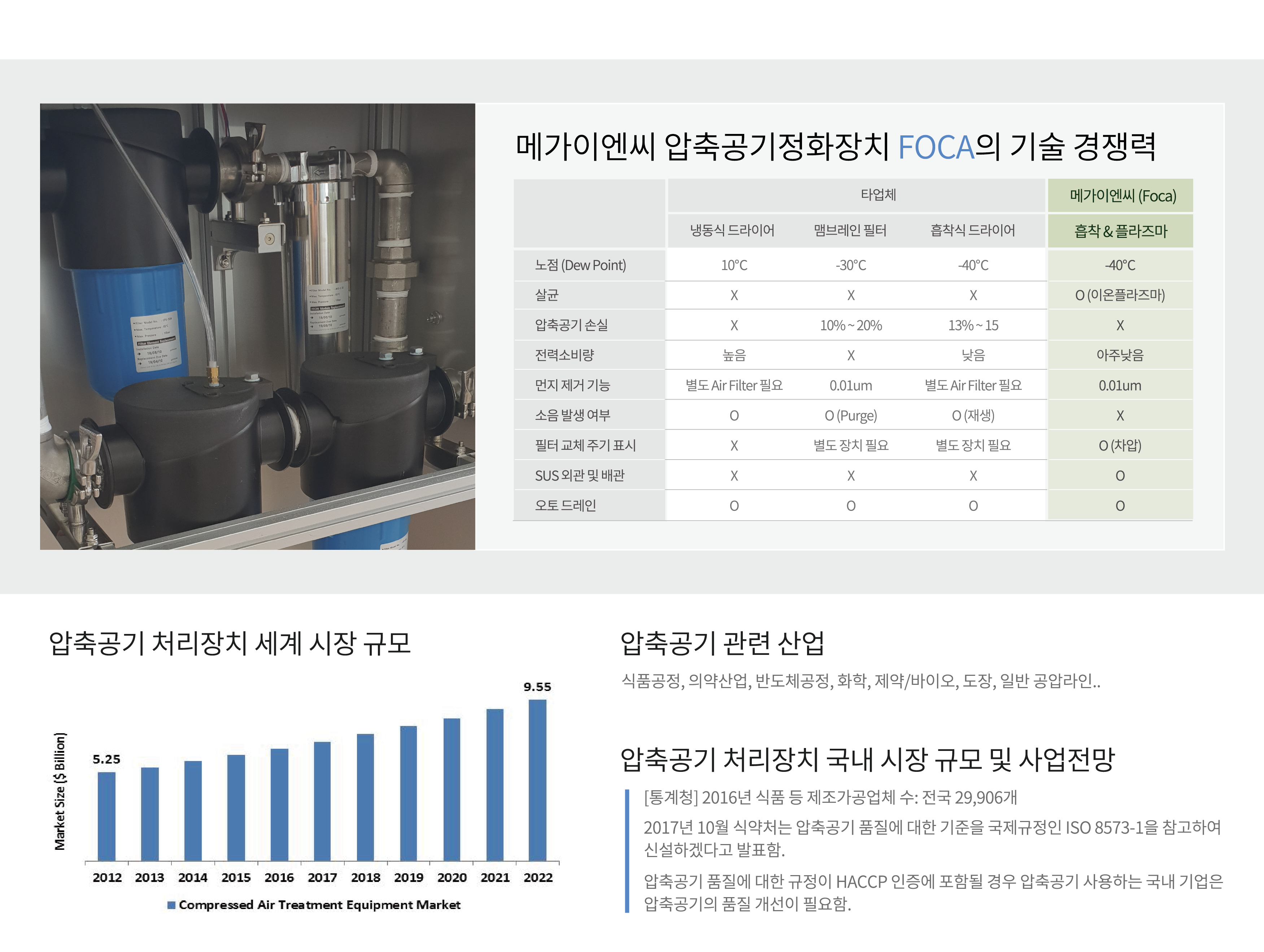Select the 'SUS 외관 및 배관' row label
This screenshot has height=952, width=1264.
coord(579,475)
